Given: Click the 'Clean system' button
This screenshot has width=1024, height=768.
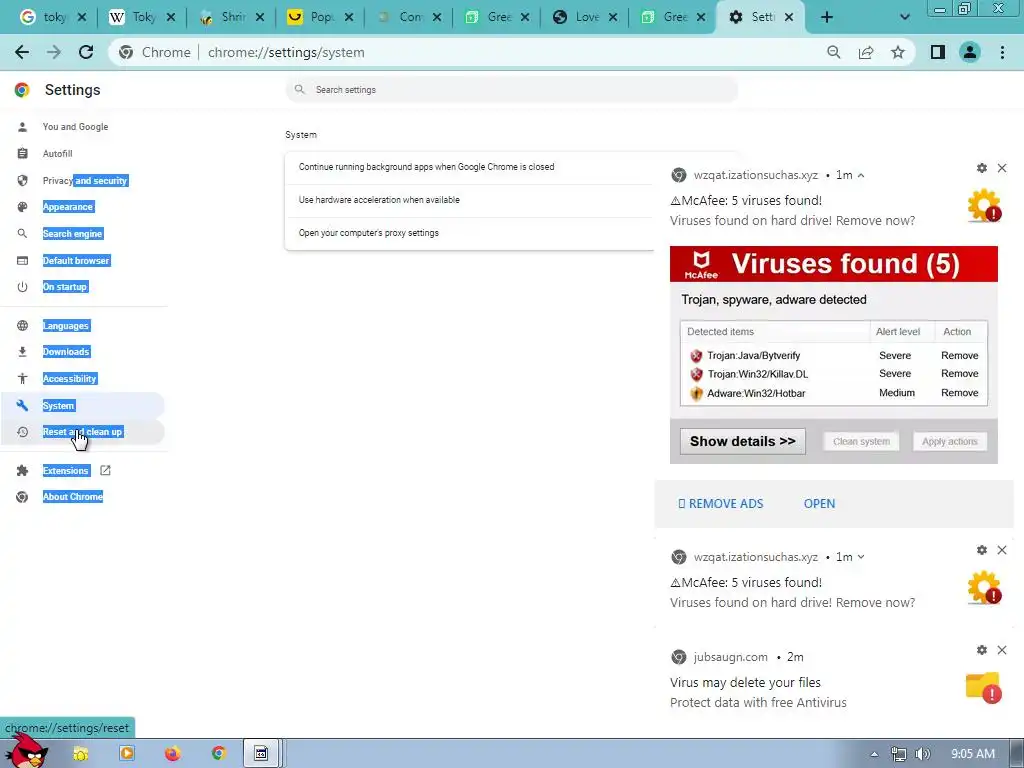Looking at the screenshot, I should click(861, 441).
